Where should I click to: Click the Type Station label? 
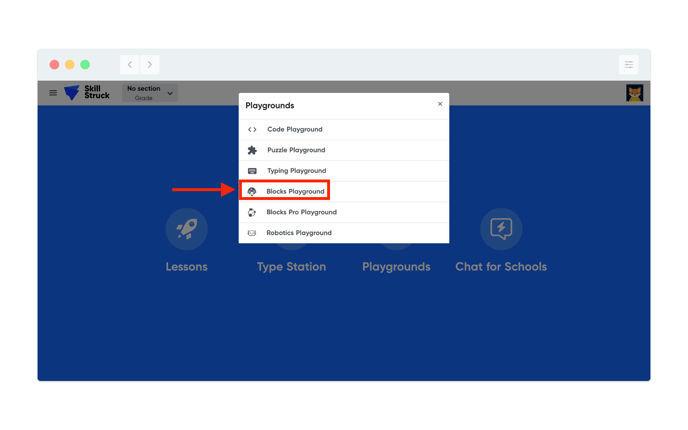(x=291, y=267)
